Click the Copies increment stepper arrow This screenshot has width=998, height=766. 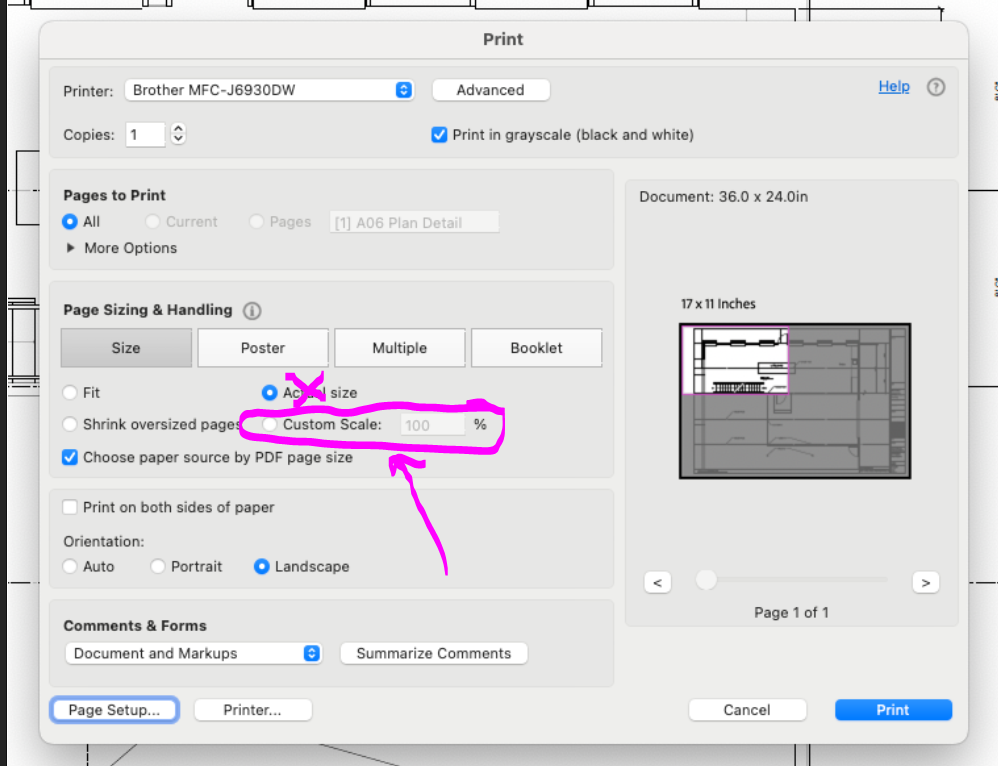tap(177, 128)
